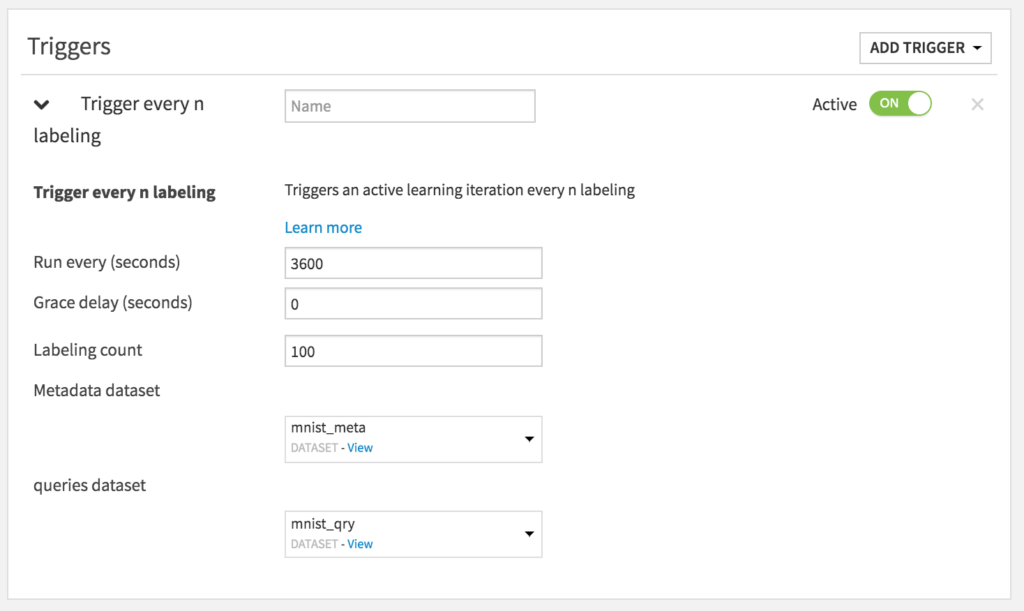This screenshot has width=1024, height=611.
Task: Click the Triggers section heading
Action: tap(69, 46)
